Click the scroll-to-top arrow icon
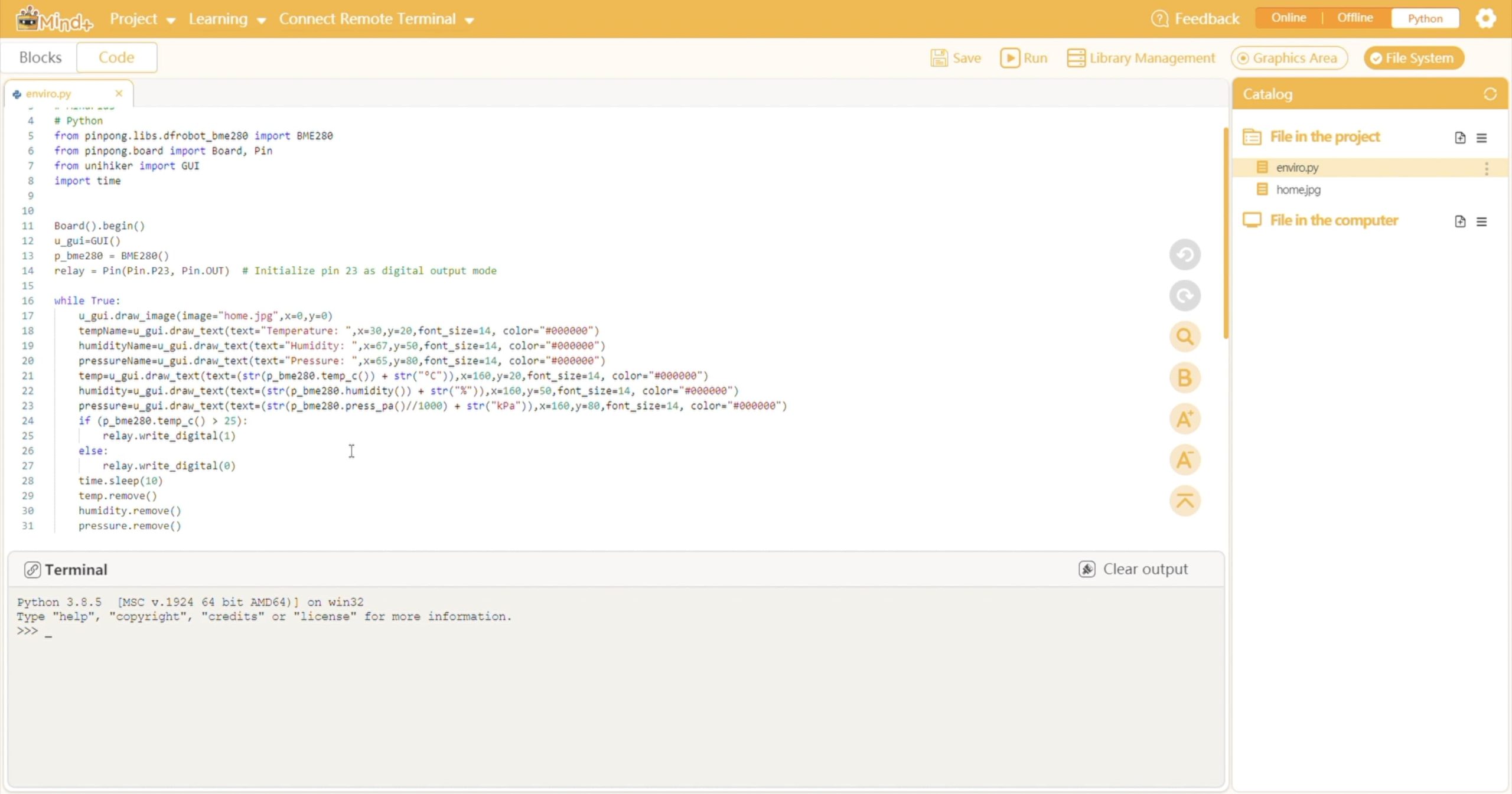This screenshot has width=1512, height=794. 1184,501
